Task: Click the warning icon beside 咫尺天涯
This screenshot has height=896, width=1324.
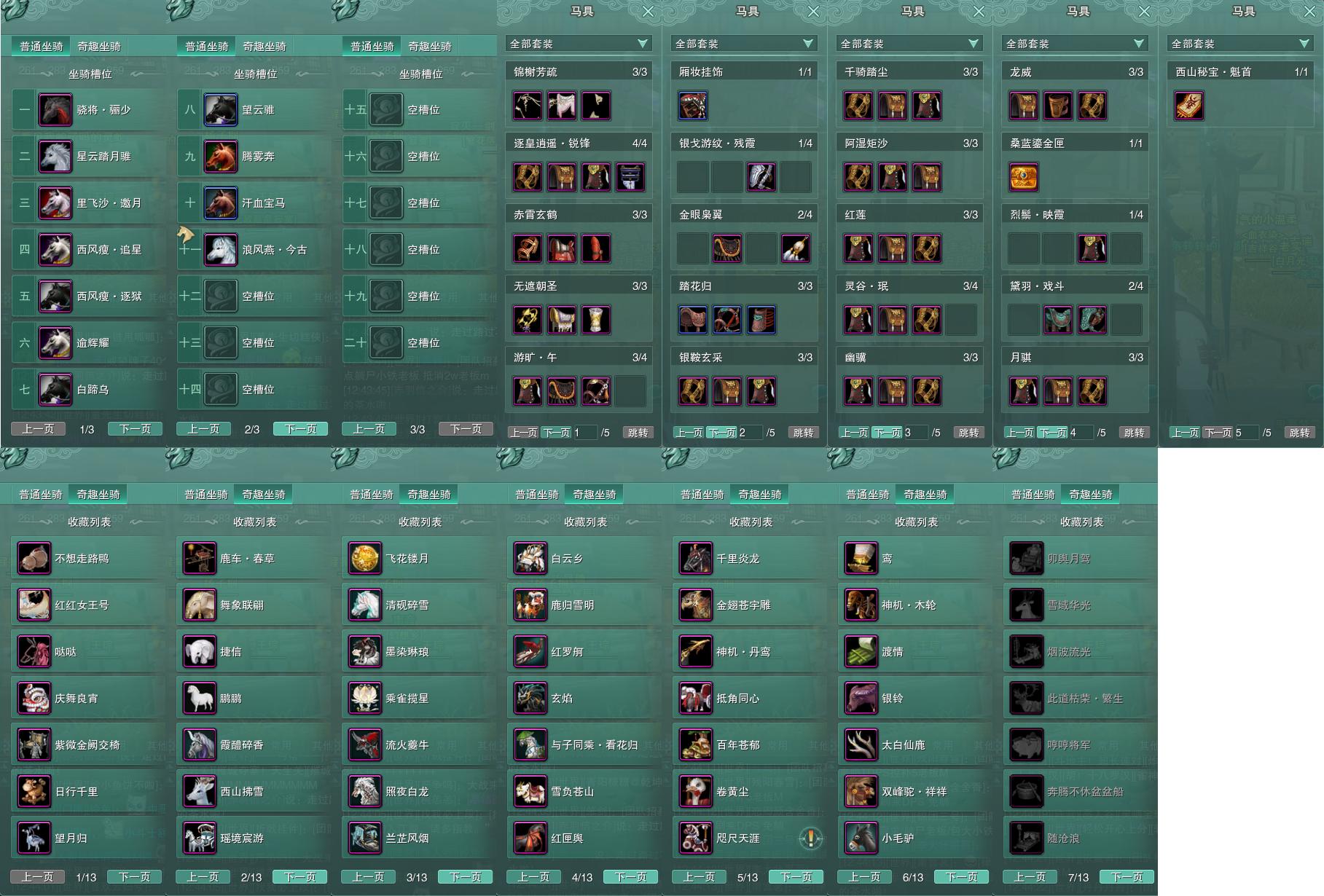Action: [810, 838]
